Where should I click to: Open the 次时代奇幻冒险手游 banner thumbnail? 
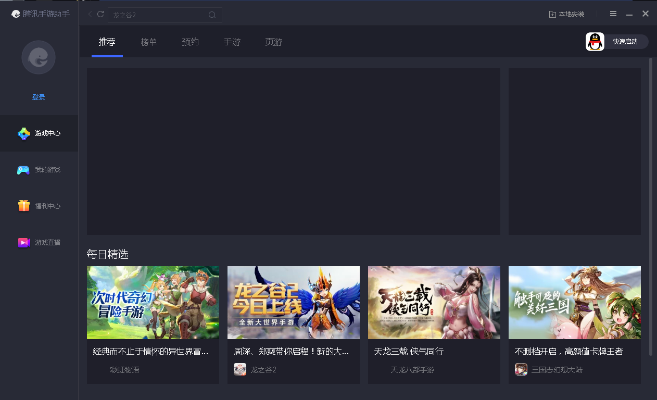coord(153,302)
